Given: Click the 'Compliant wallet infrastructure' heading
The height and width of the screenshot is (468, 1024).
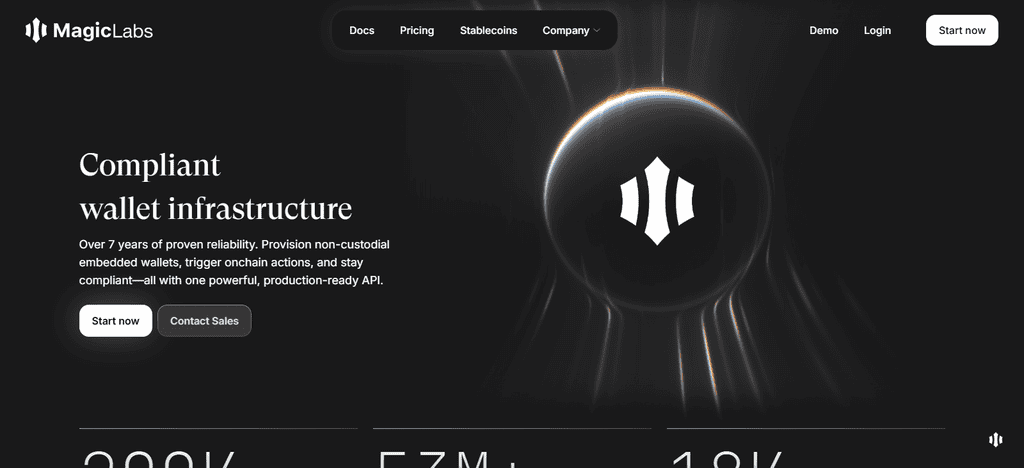Looking at the screenshot, I should [x=216, y=187].
